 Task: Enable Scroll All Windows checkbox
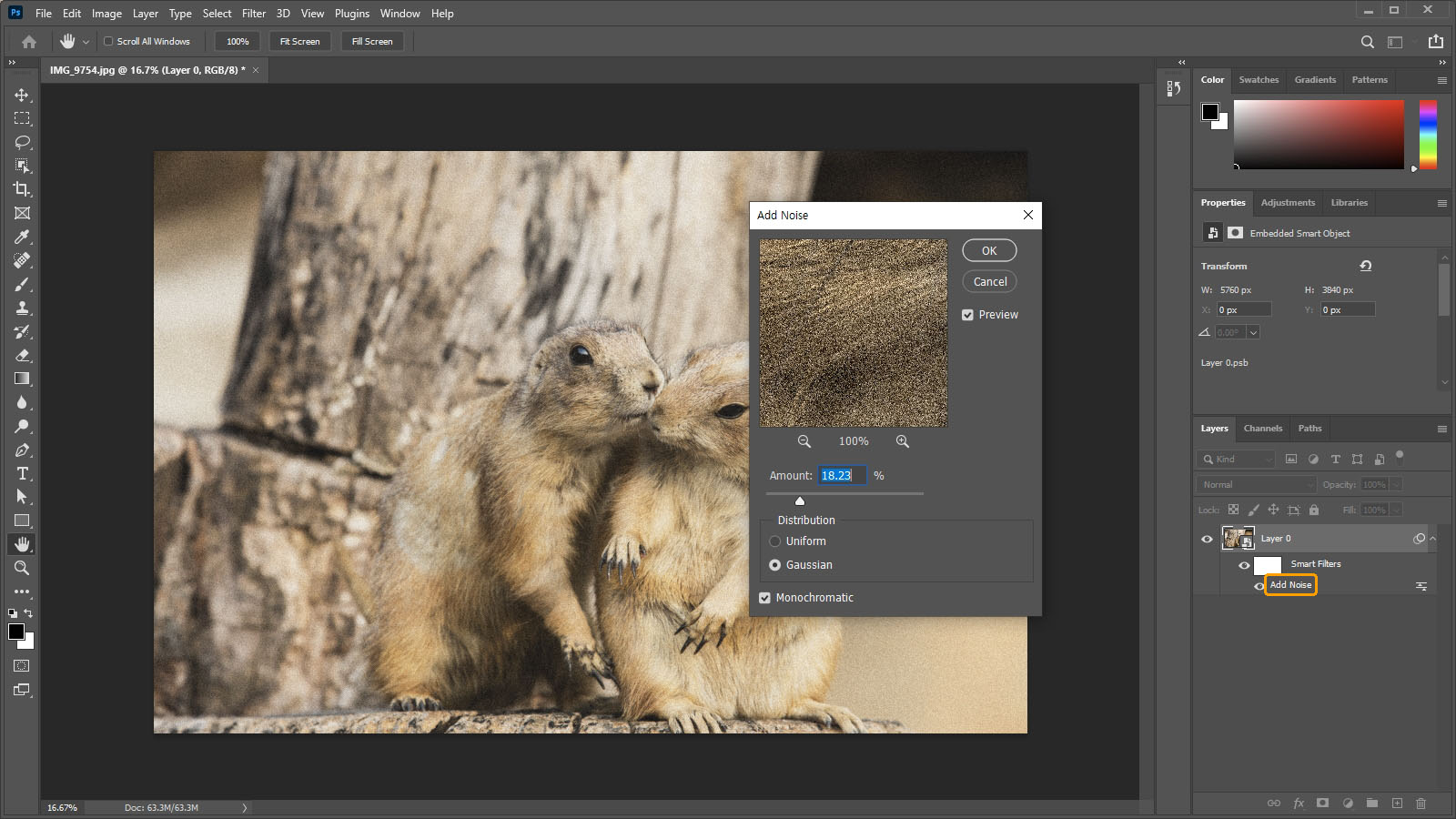108,41
